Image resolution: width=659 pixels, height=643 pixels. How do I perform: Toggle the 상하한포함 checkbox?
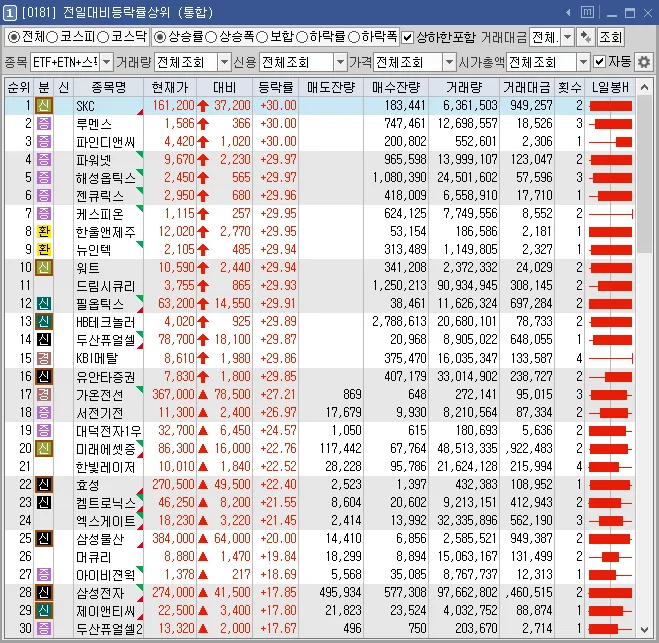(x=407, y=37)
